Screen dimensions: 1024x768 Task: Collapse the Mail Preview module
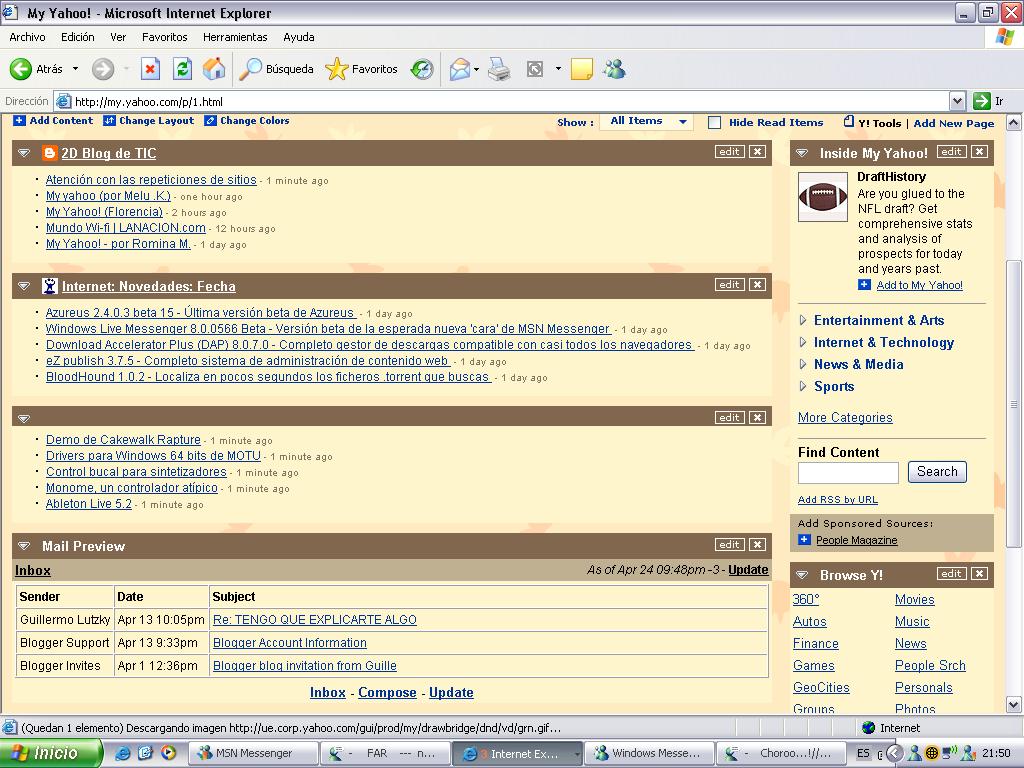click(24, 545)
